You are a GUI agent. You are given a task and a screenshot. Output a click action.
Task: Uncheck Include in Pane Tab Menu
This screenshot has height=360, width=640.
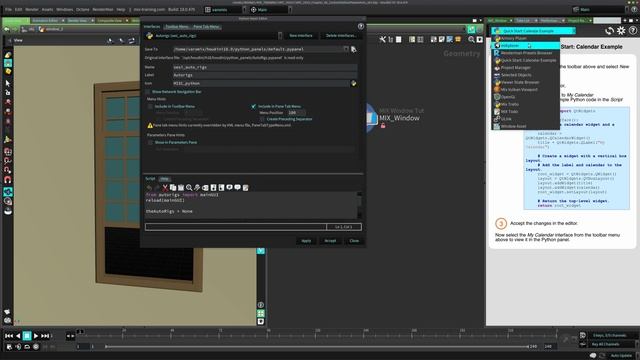tap(253, 106)
